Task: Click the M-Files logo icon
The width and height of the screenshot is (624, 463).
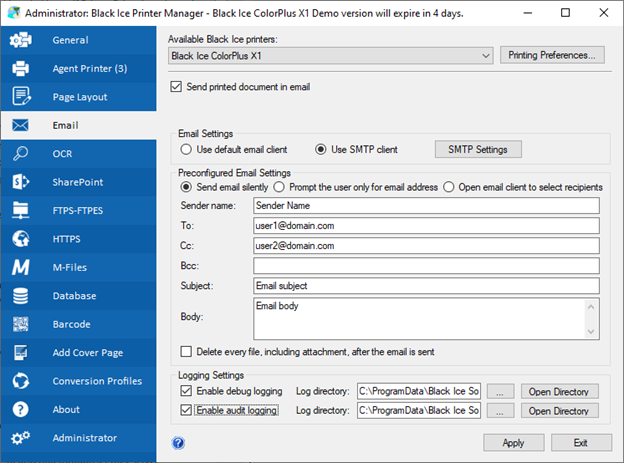Action: pos(20,267)
